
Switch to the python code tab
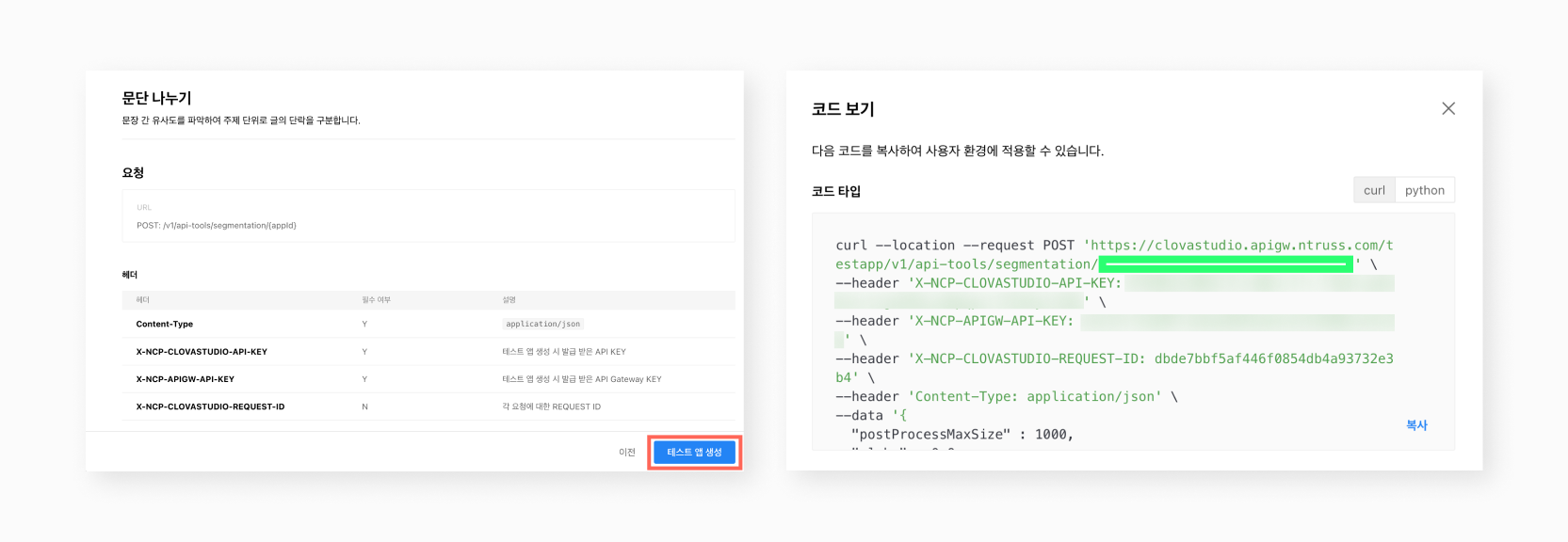(x=1424, y=190)
